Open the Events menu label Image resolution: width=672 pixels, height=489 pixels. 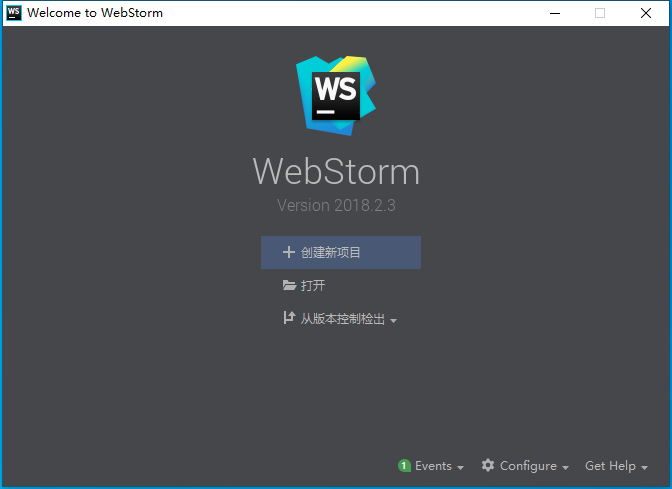click(433, 466)
